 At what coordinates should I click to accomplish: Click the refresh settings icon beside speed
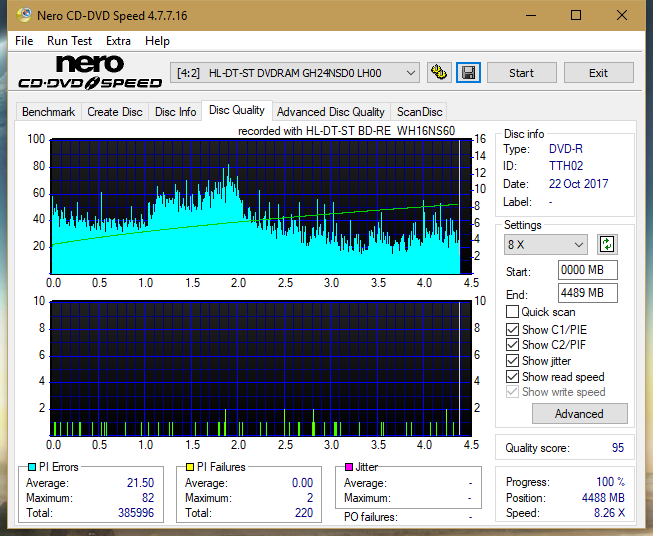click(x=607, y=244)
